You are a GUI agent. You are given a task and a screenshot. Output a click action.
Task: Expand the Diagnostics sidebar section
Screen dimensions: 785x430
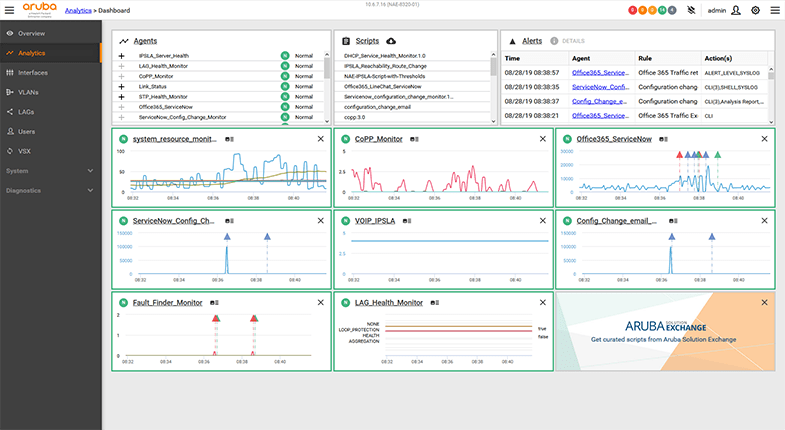tap(50, 190)
